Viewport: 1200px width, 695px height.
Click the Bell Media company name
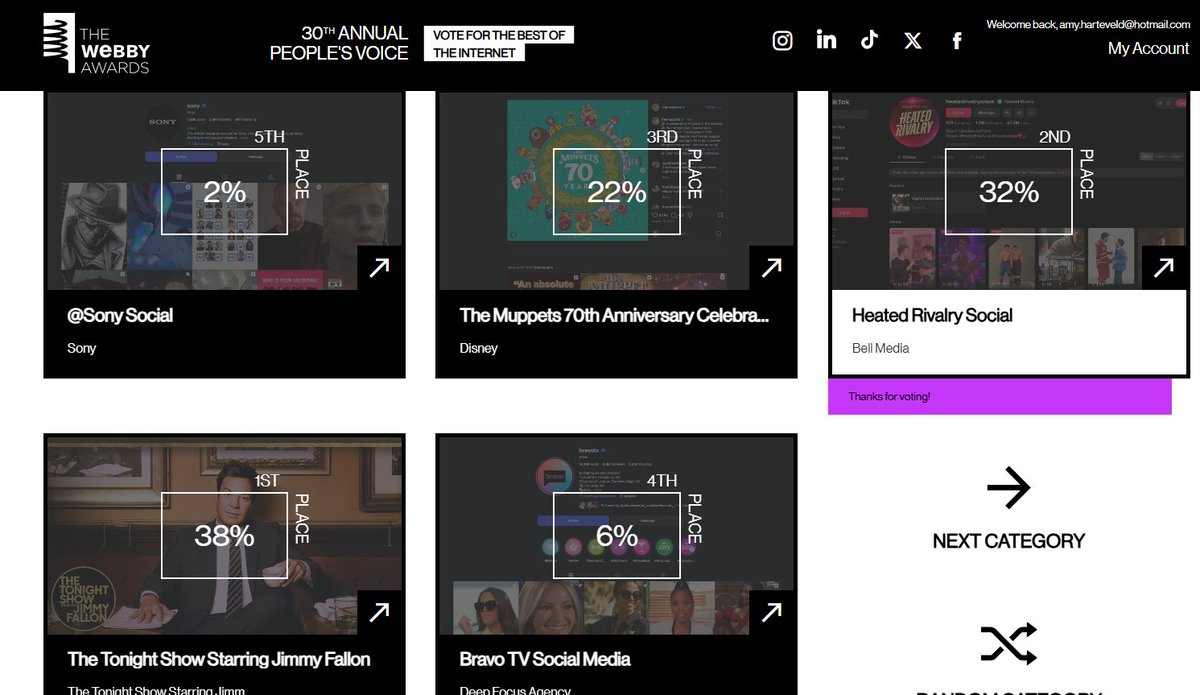pyautogui.click(x=880, y=348)
